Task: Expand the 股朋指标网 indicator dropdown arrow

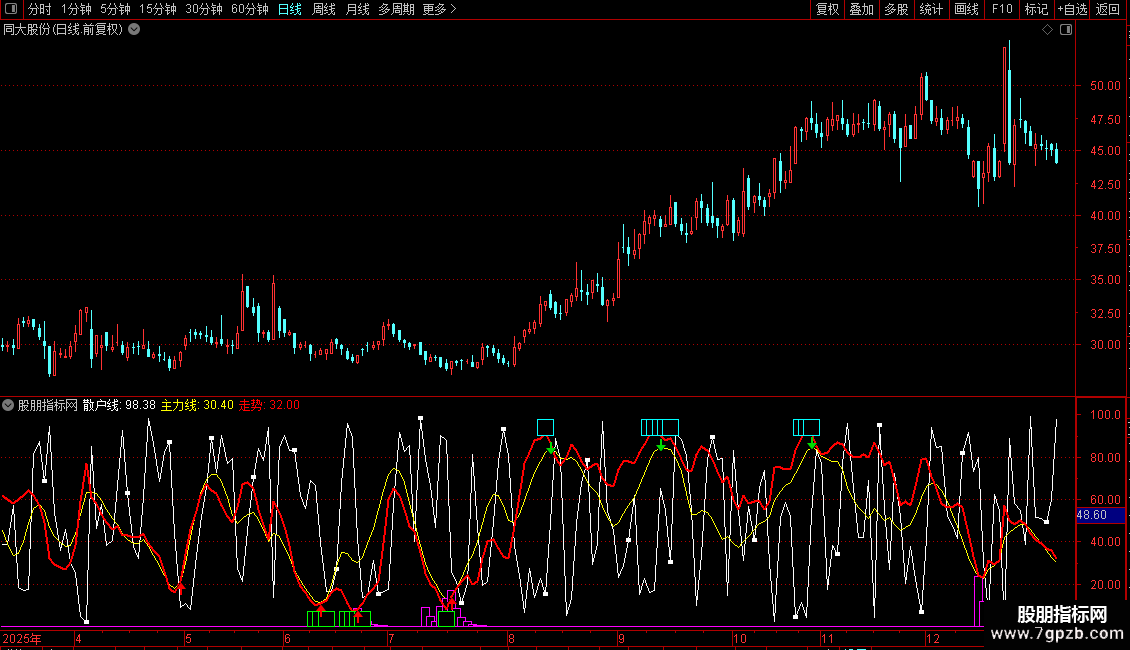Action: (x=9, y=405)
